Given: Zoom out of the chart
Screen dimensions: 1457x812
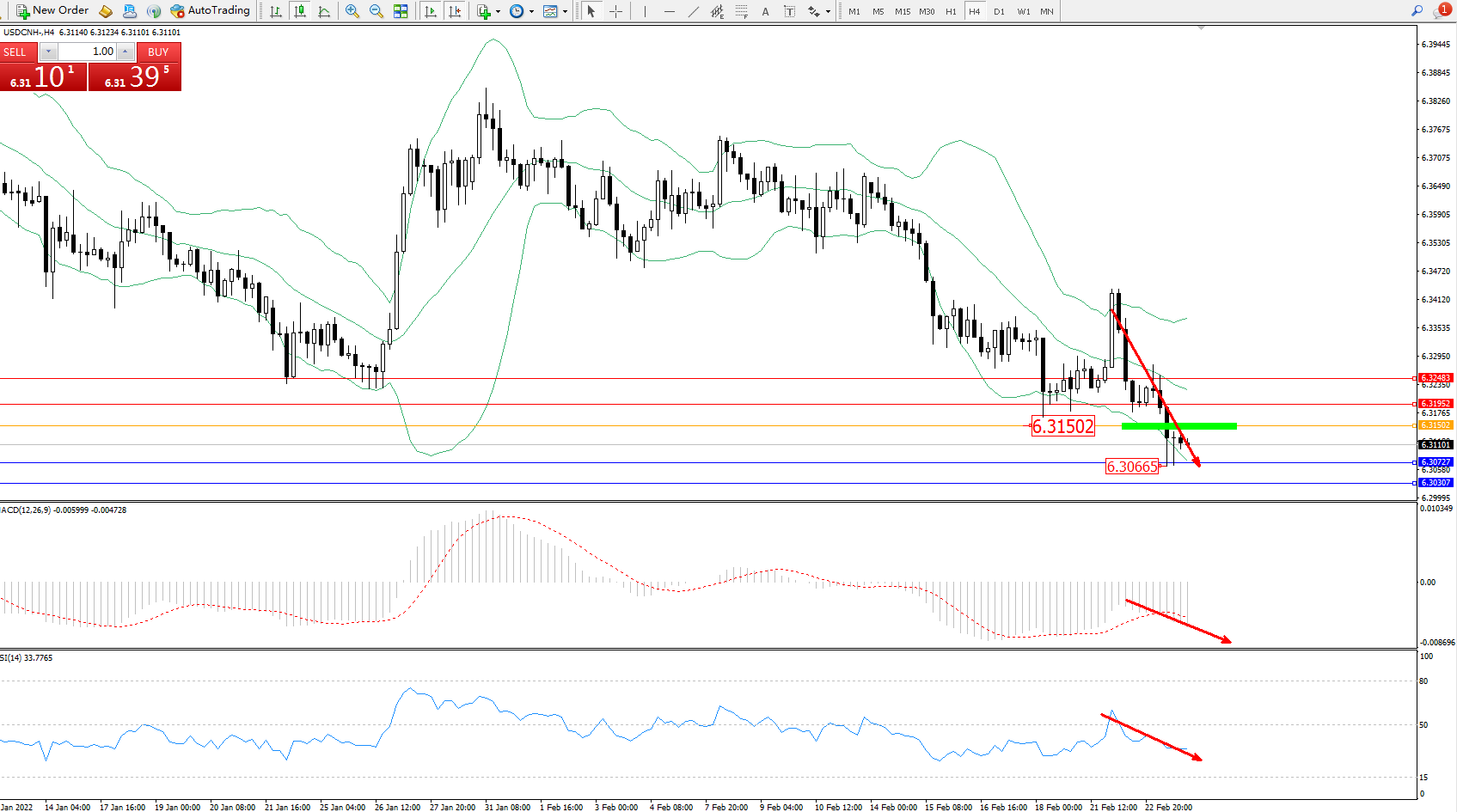Looking at the screenshot, I should (376, 11).
